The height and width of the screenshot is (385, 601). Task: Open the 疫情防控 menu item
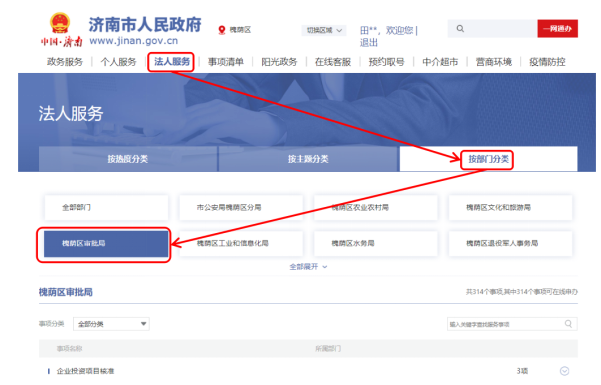coord(547,62)
